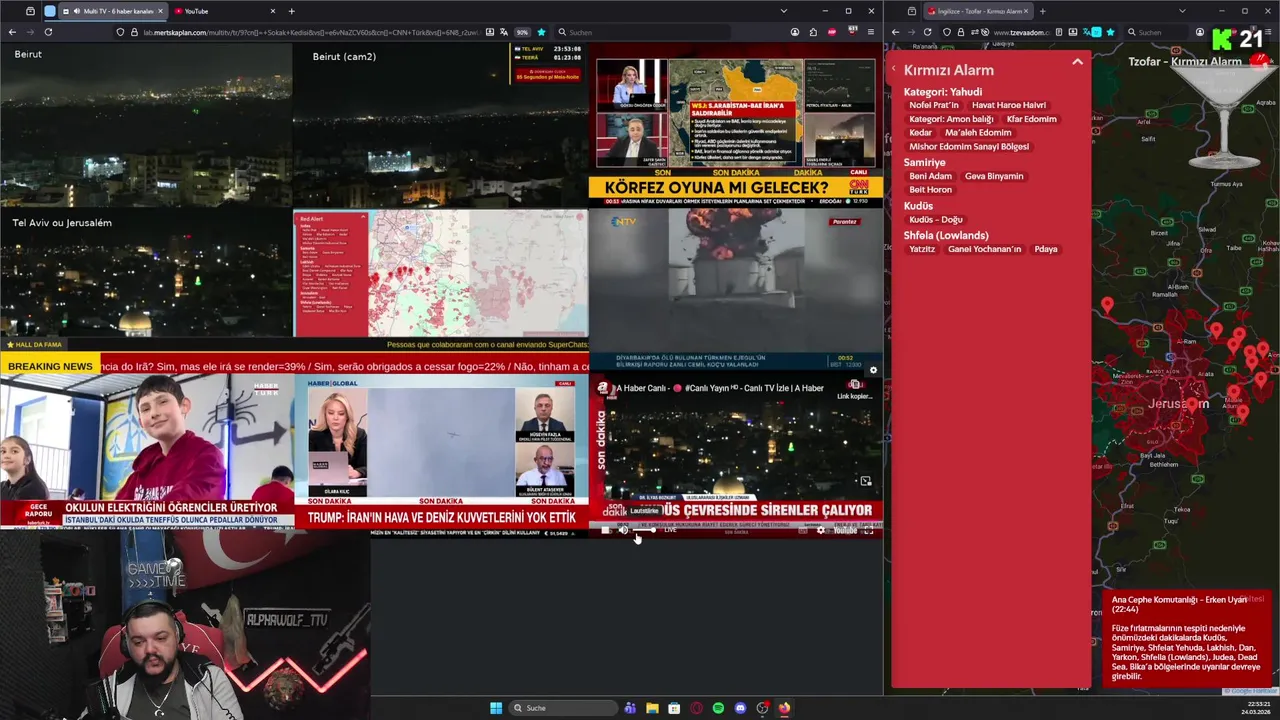The image size is (1280, 720).
Task: Open the Tzofar browser's hamburger menu
Action: (x=1268, y=32)
